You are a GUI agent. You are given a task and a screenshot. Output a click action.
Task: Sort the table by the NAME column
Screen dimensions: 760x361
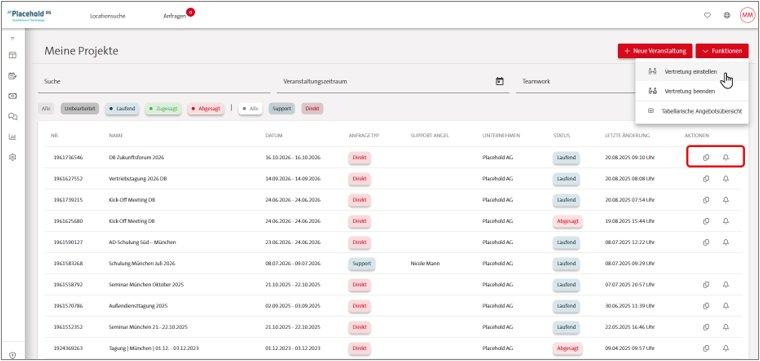(115, 136)
